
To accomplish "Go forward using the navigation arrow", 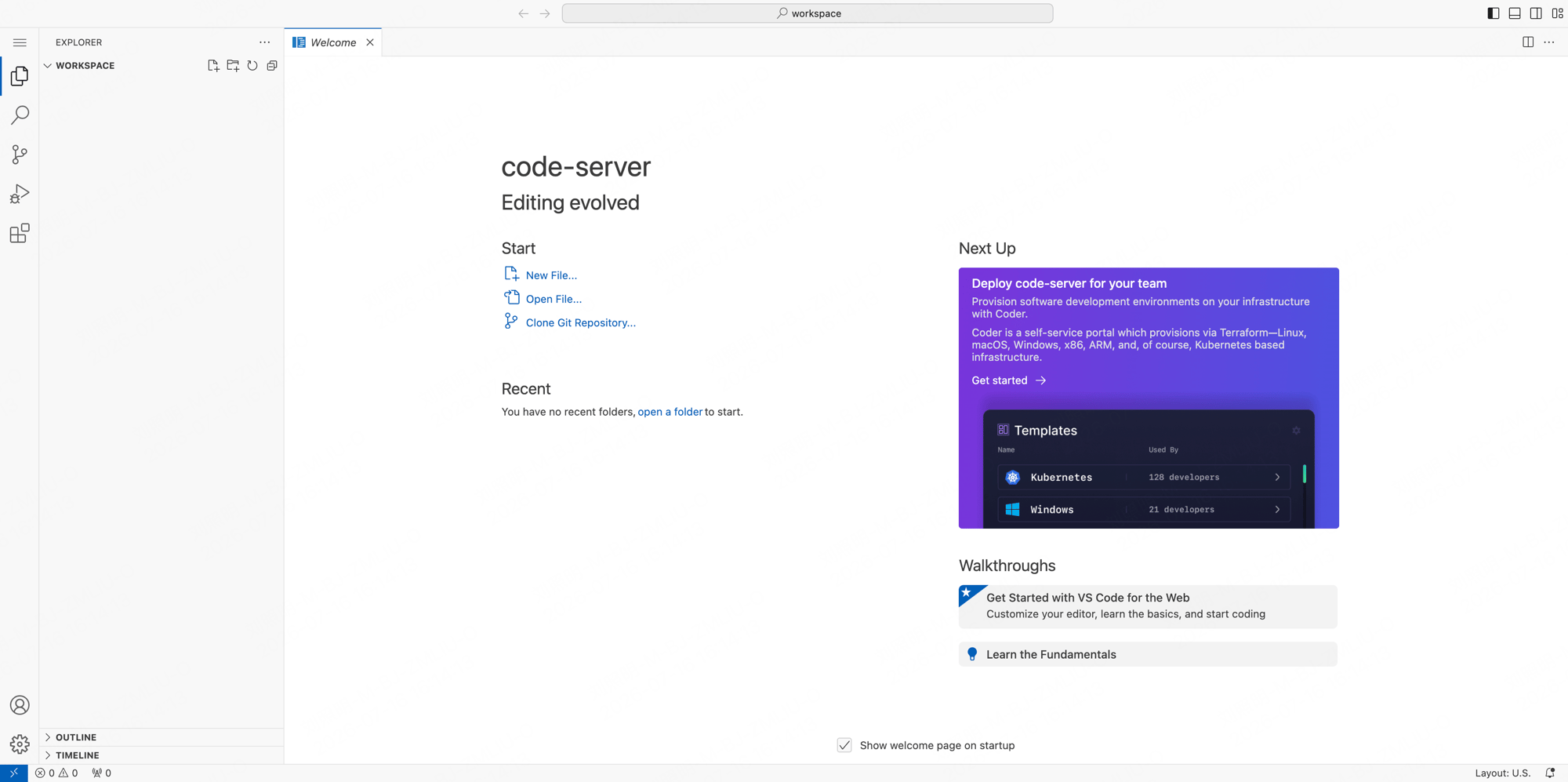I will [x=545, y=13].
